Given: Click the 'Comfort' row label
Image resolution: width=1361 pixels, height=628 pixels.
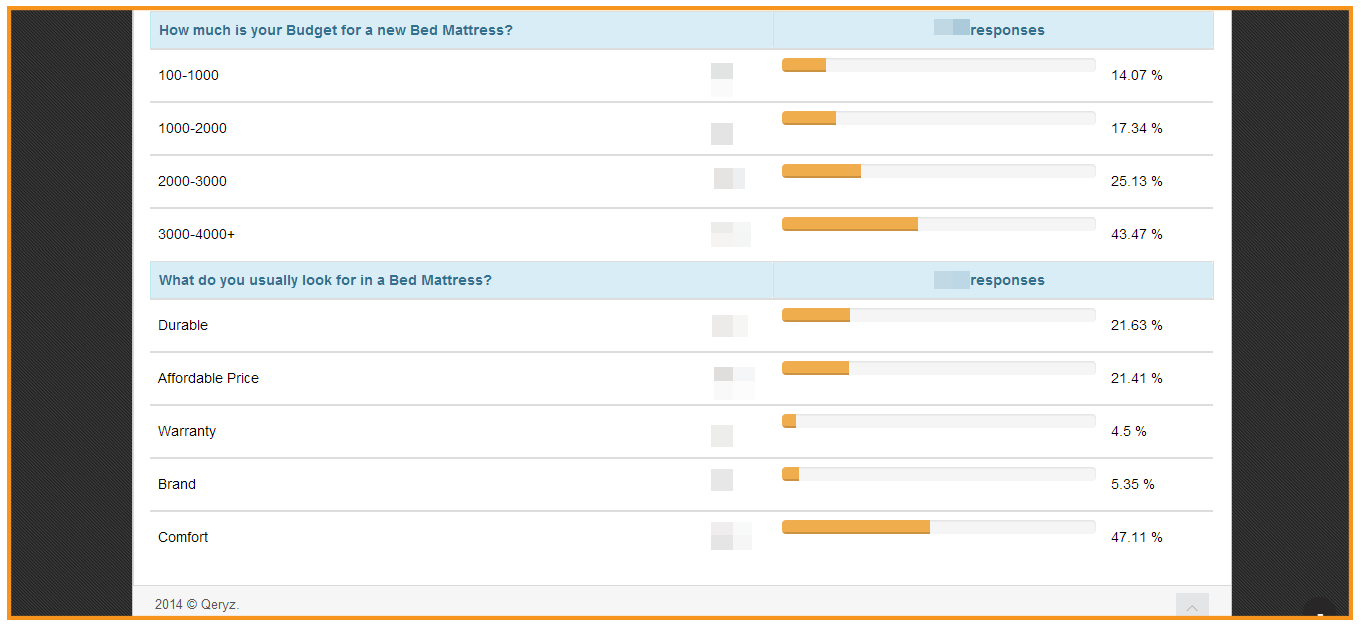Looking at the screenshot, I should (x=183, y=537).
